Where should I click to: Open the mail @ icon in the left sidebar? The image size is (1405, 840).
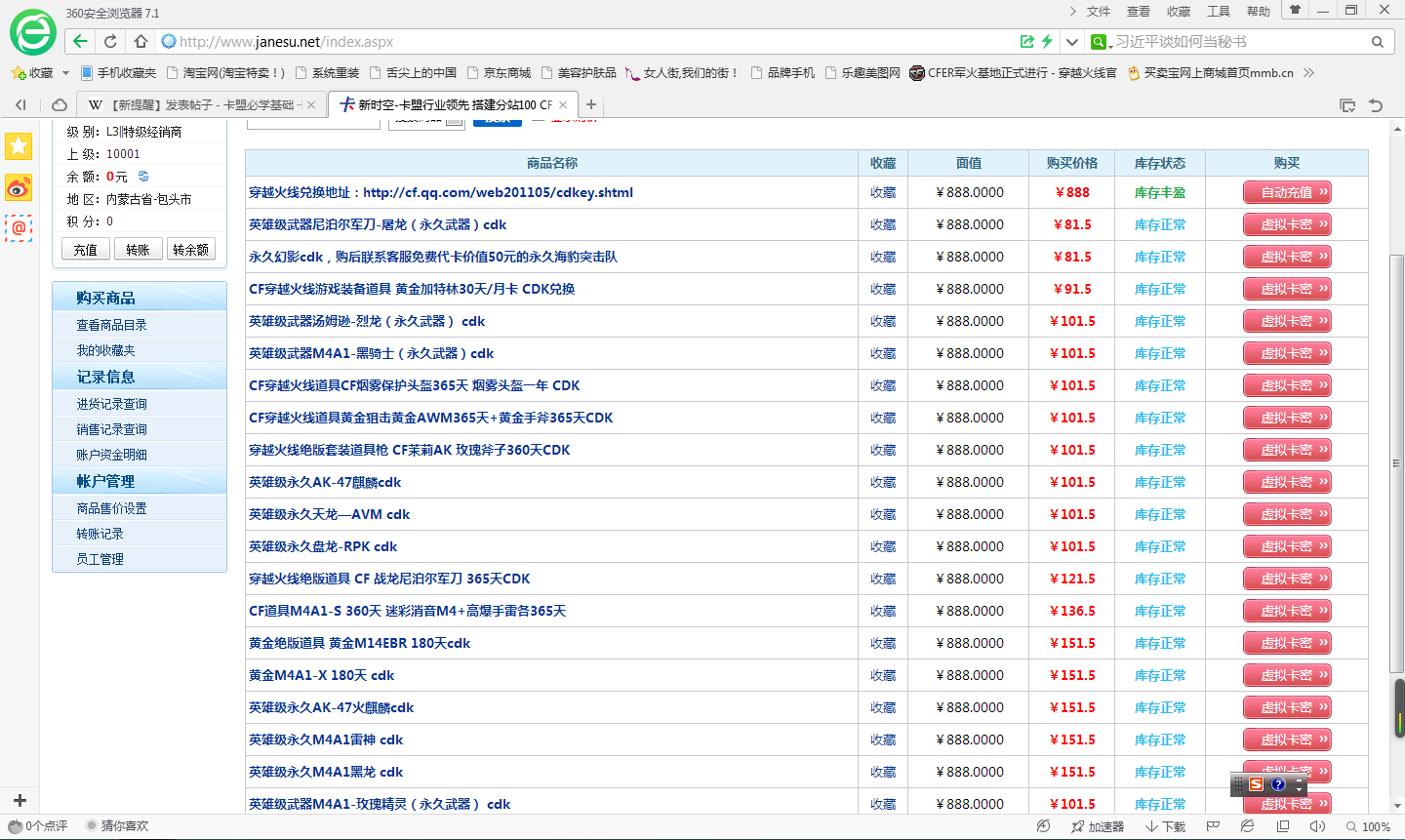pyautogui.click(x=19, y=228)
